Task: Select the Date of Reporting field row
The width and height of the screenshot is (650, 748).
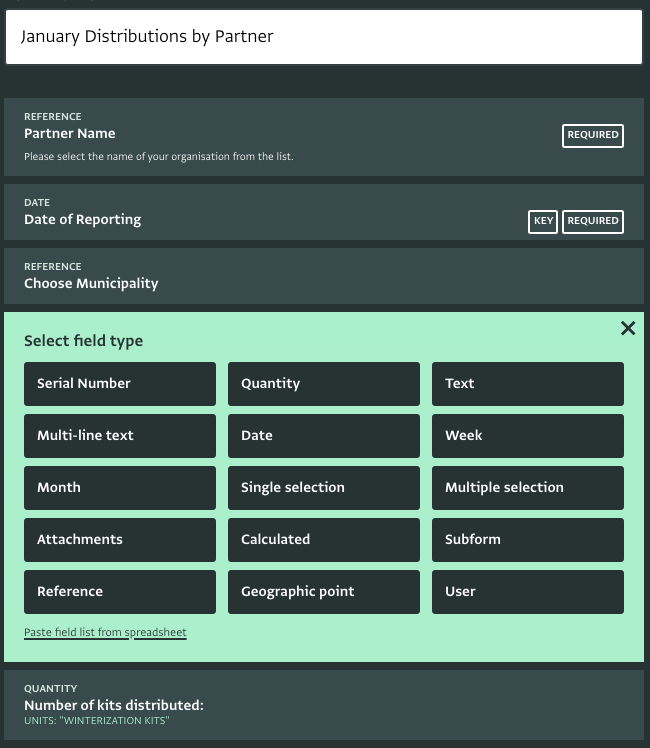Action: tap(324, 212)
